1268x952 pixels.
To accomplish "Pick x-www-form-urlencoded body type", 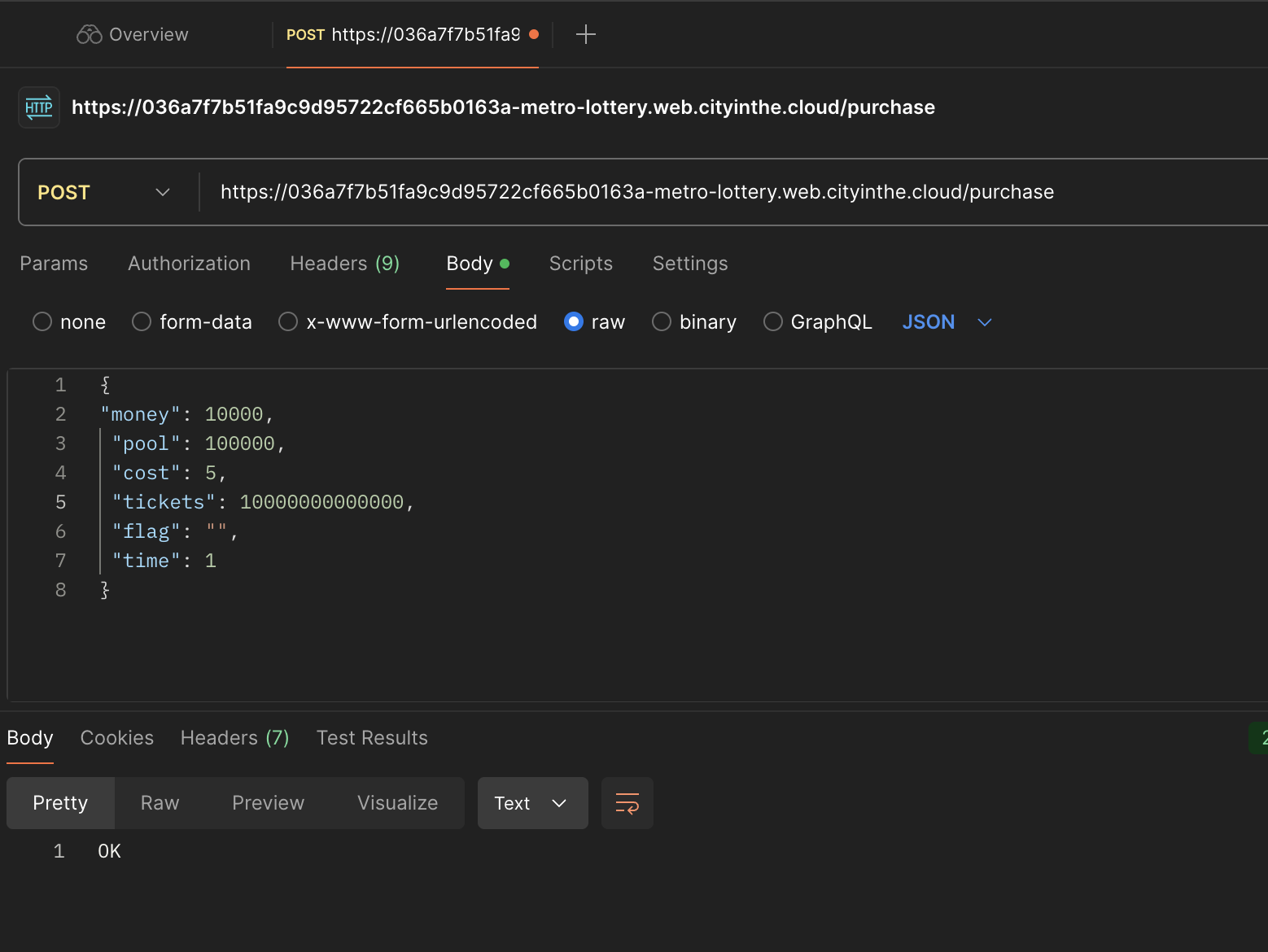I will coord(288,322).
